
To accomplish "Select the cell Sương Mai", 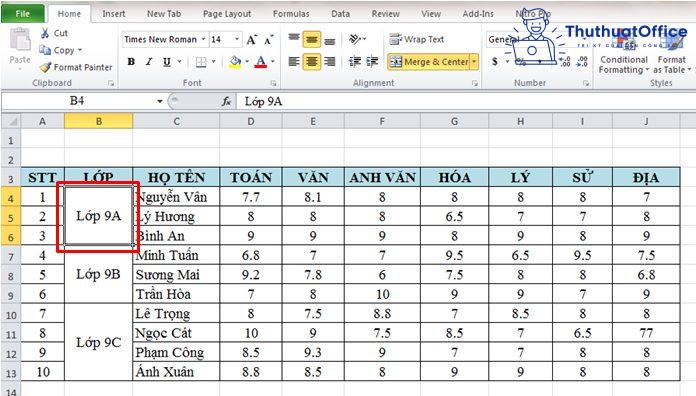I will (176, 275).
